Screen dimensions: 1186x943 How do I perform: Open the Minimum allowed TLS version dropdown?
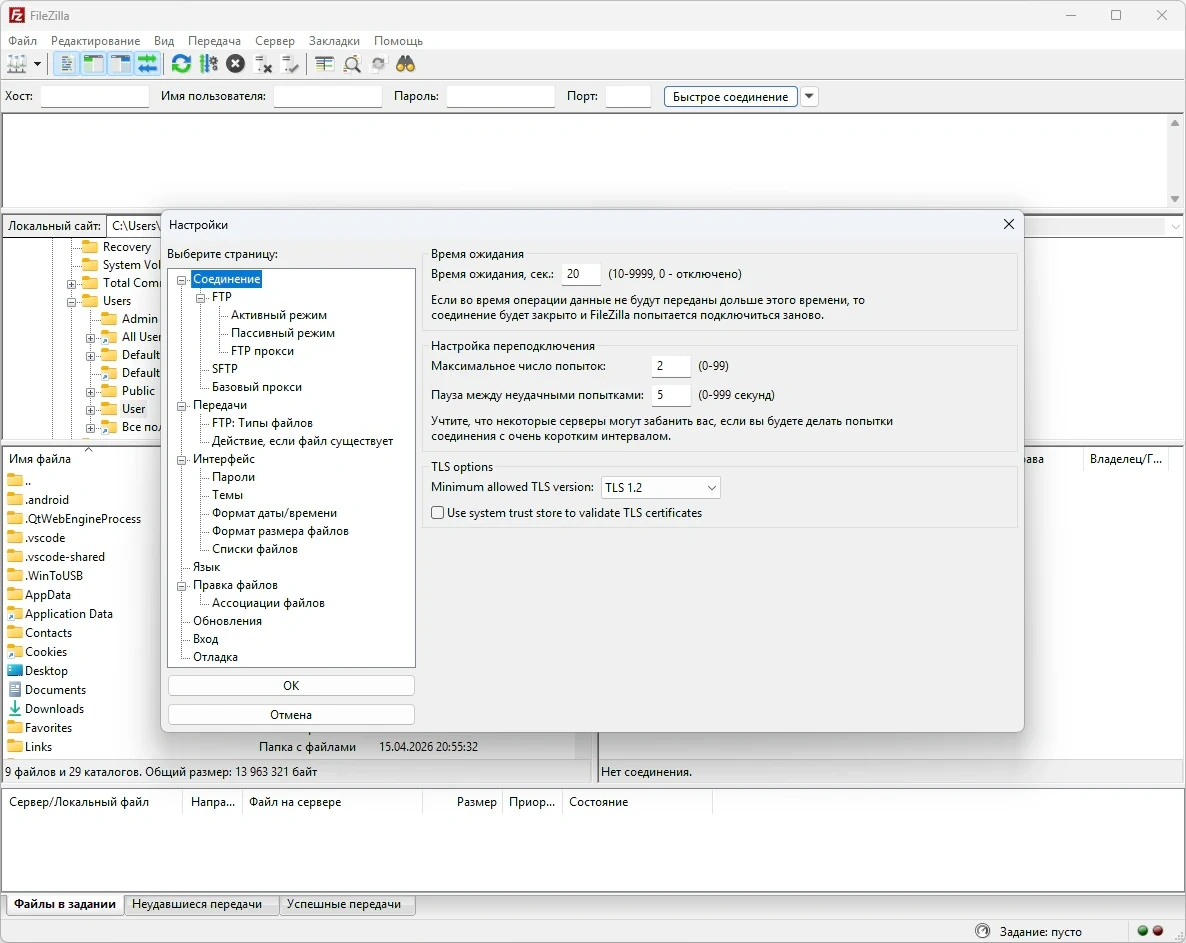click(660, 488)
